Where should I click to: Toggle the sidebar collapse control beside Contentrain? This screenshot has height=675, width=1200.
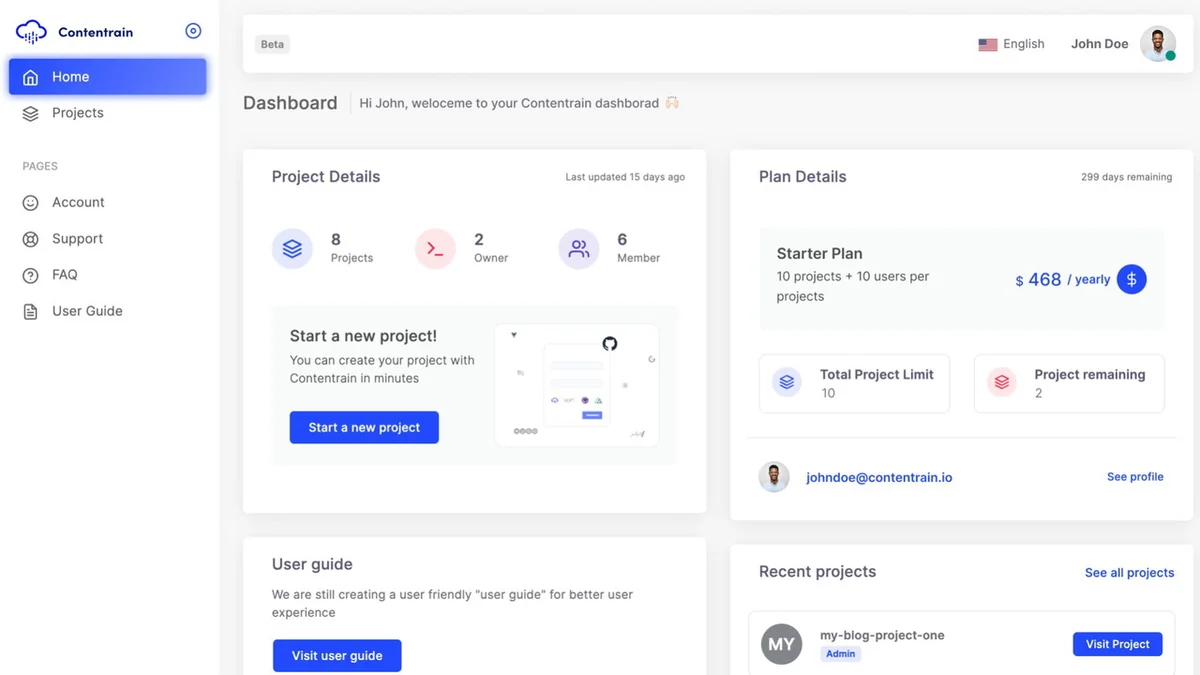(x=193, y=30)
